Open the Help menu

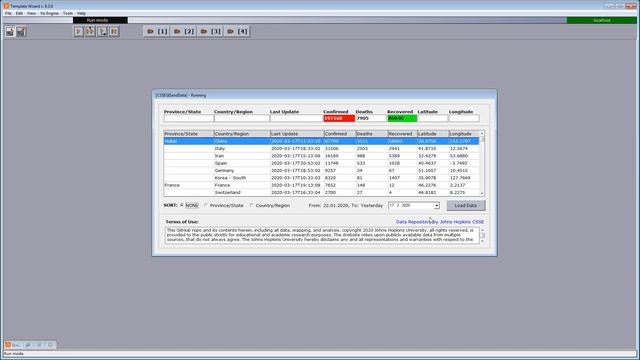click(81, 13)
